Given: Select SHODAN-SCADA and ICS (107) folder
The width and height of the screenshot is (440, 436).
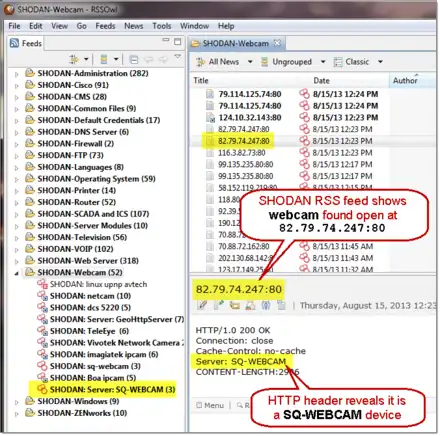Looking at the screenshot, I should [x=93, y=214].
